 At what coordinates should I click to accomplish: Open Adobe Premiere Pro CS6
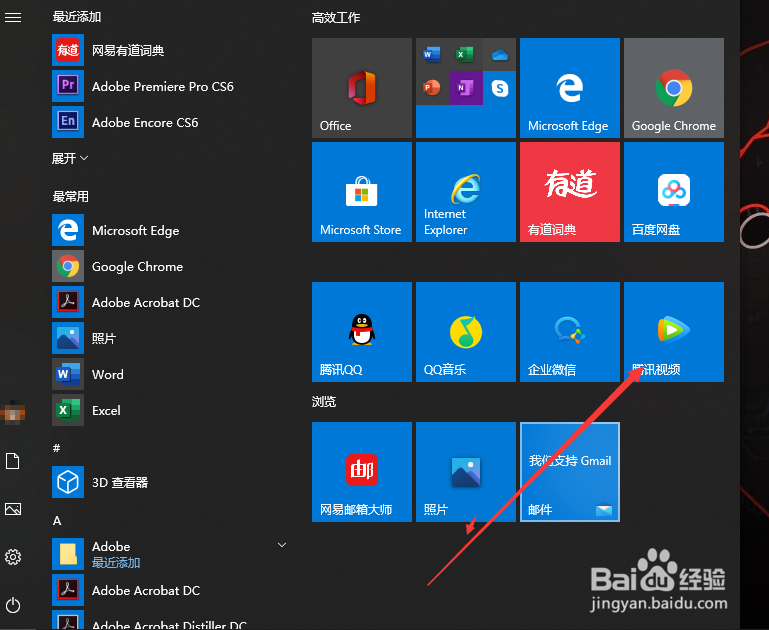169,86
